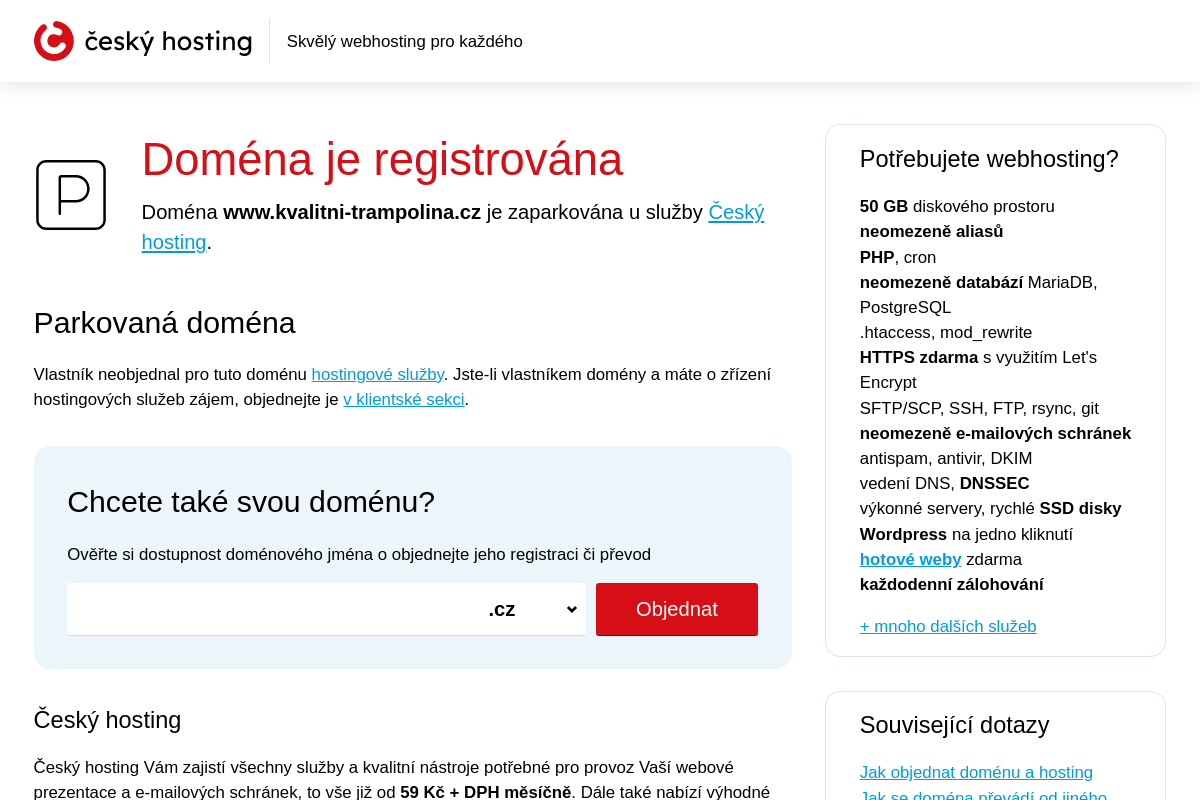This screenshot has height=800, width=1200.
Task: Click the "český hosting" logo text
Action: coord(167,41)
